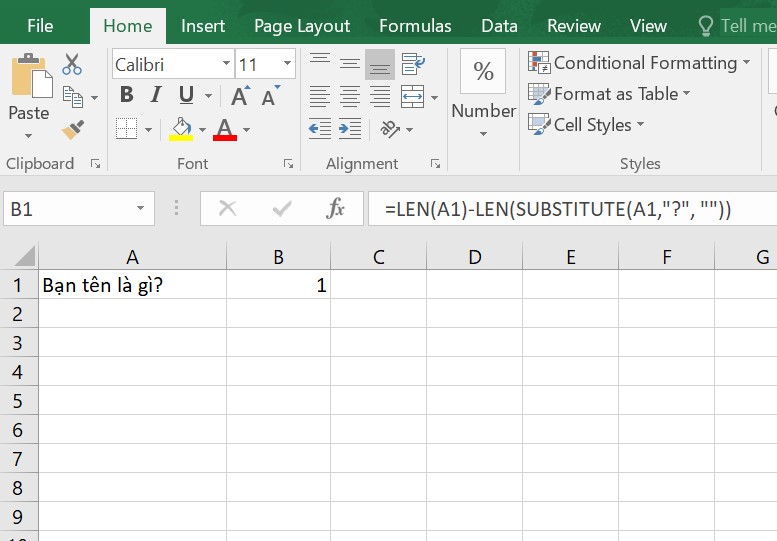
Task: Click the Copy icon
Action: tap(73, 97)
